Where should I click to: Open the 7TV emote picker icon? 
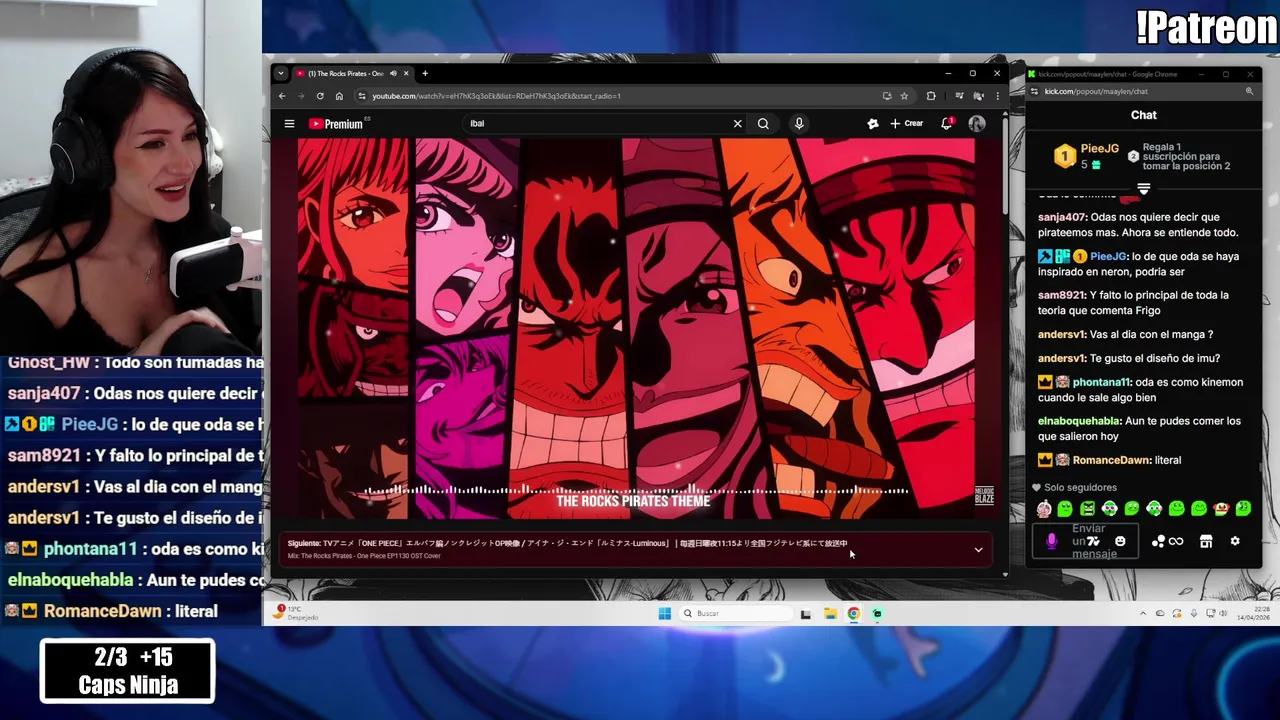1093,541
